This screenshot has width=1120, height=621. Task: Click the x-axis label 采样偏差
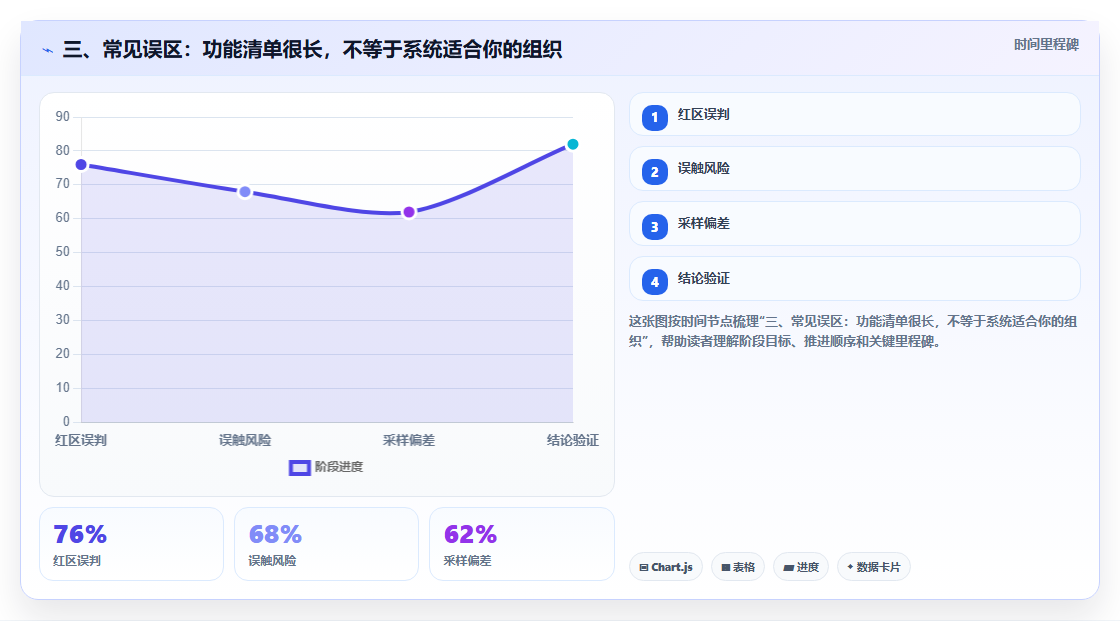(x=409, y=440)
